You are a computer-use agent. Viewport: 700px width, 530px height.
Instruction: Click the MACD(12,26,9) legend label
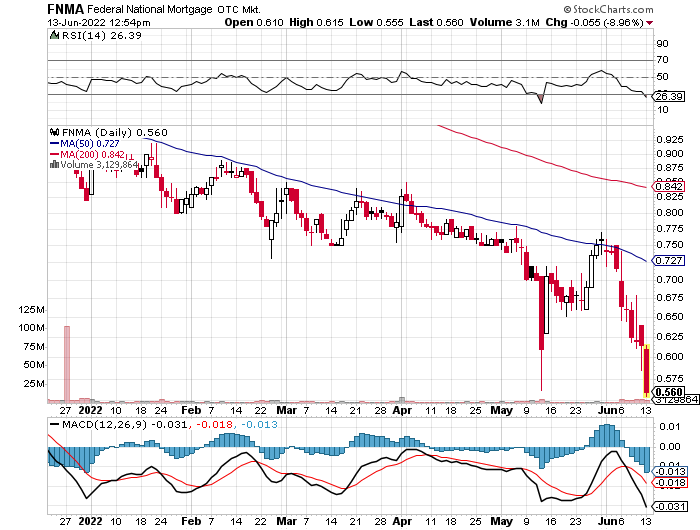104,425
